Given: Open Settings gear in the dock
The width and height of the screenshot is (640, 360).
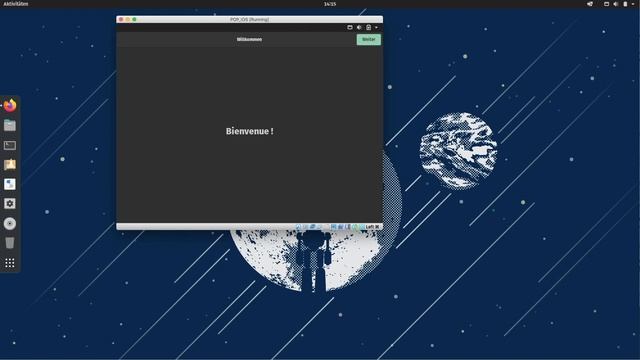Looking at the screenshot, I should tap(10, 204).
